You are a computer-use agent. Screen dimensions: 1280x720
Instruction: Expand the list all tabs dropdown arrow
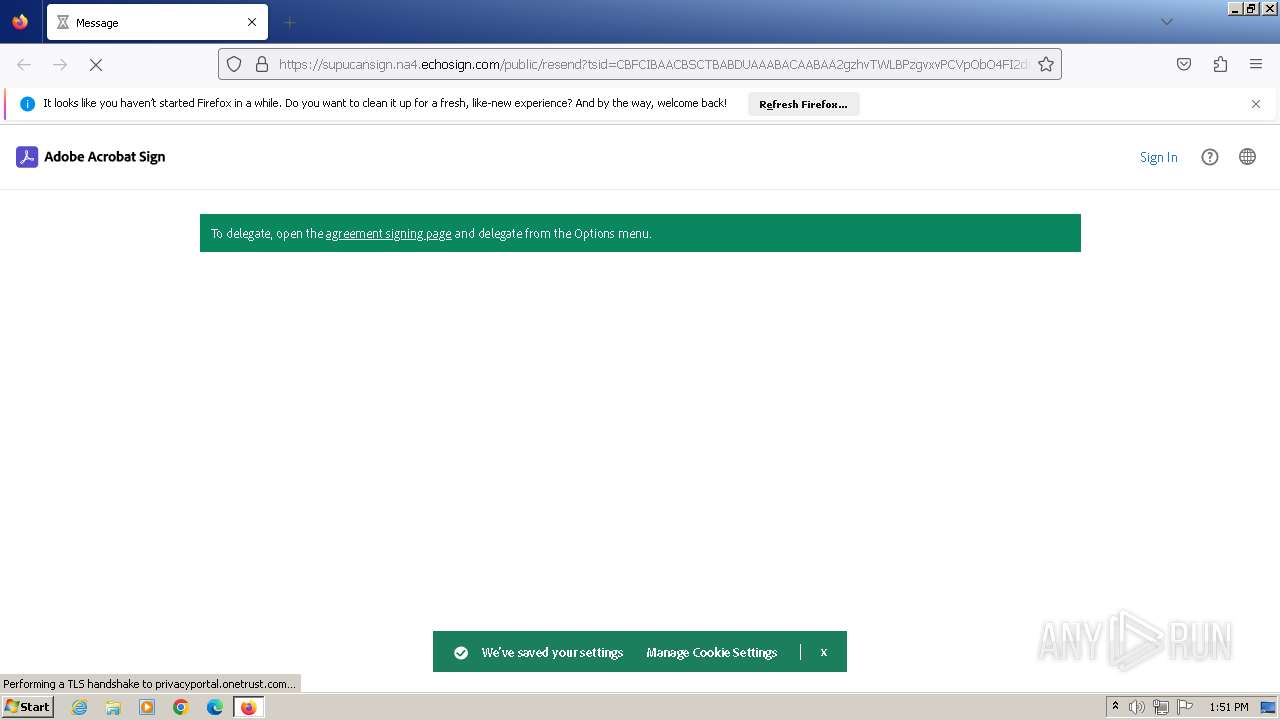(1166, 22)
